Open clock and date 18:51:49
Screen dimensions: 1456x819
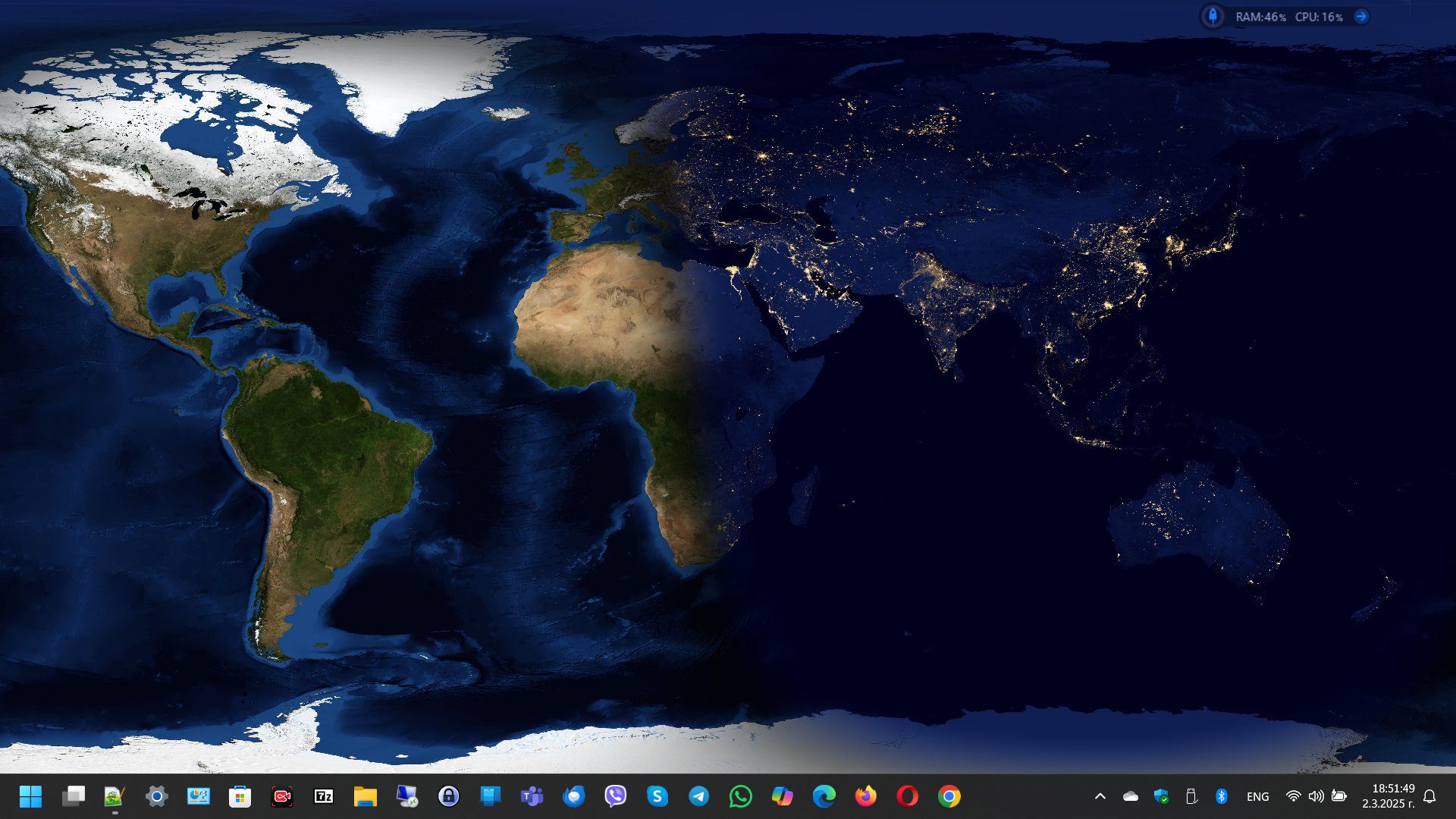tap(1389, 796)
